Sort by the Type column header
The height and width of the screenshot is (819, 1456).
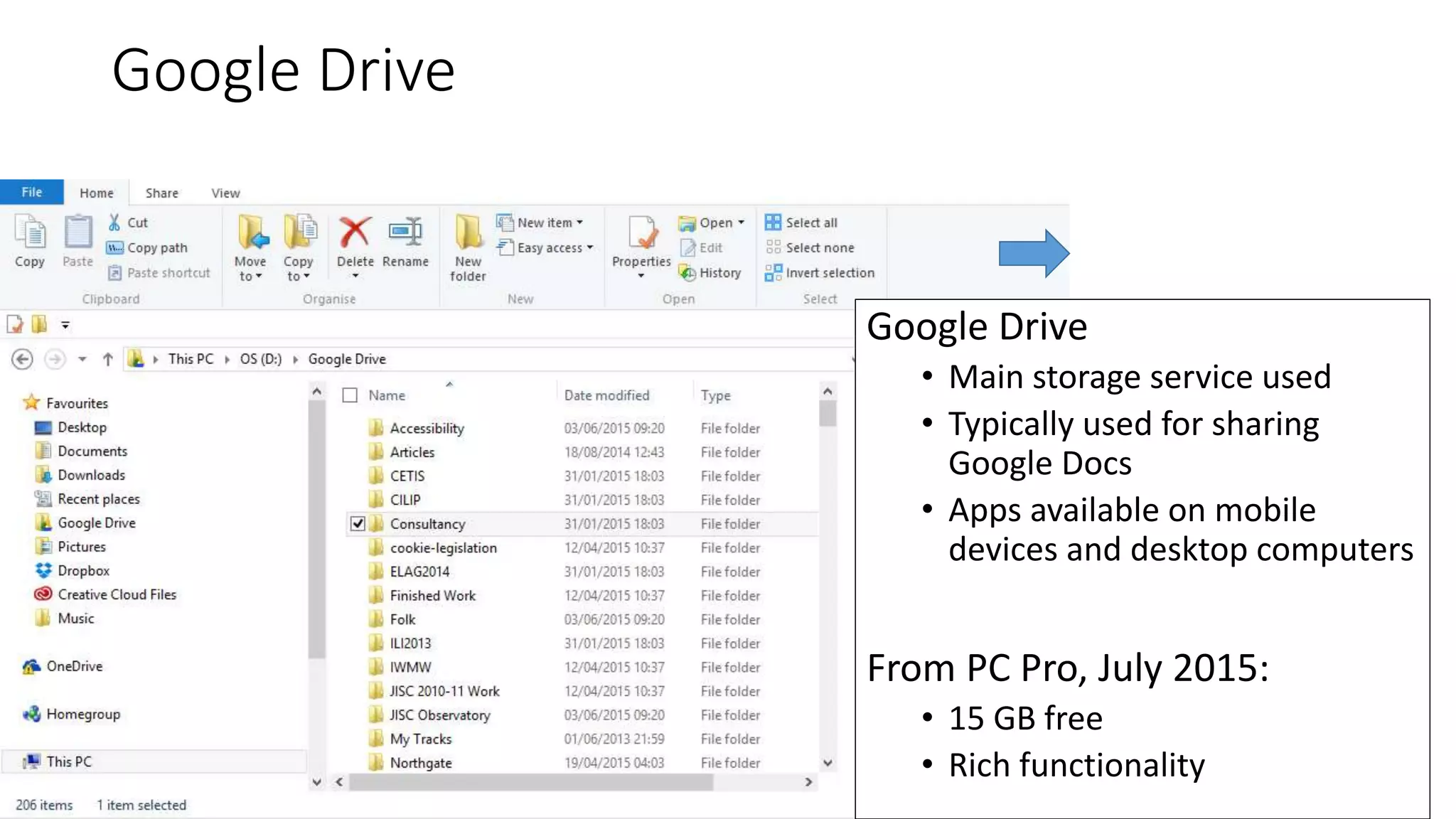point(715,395)
